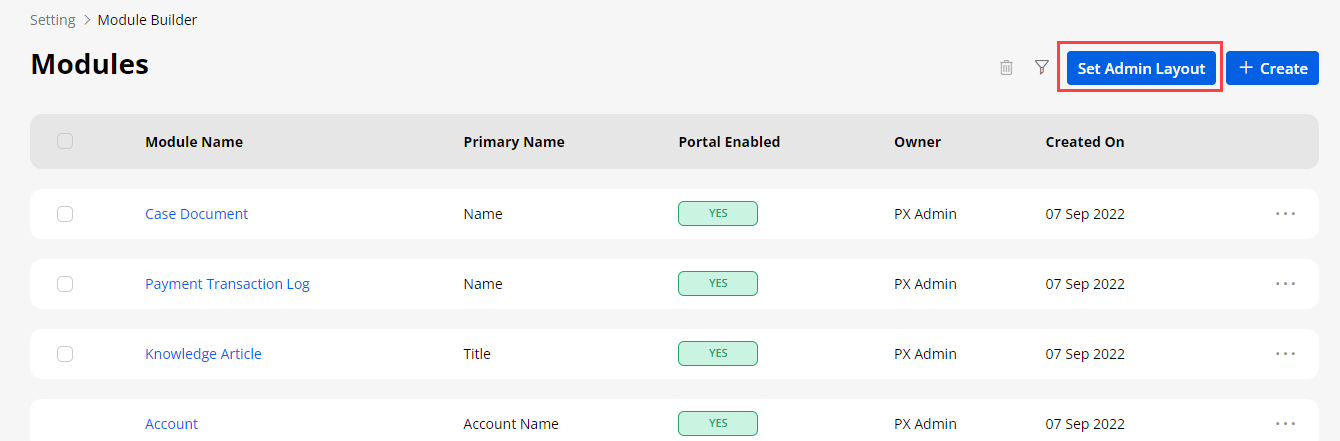Select the Payment Transaction Log checkbox
1340x441 pixels.
(x=65, y=284)
